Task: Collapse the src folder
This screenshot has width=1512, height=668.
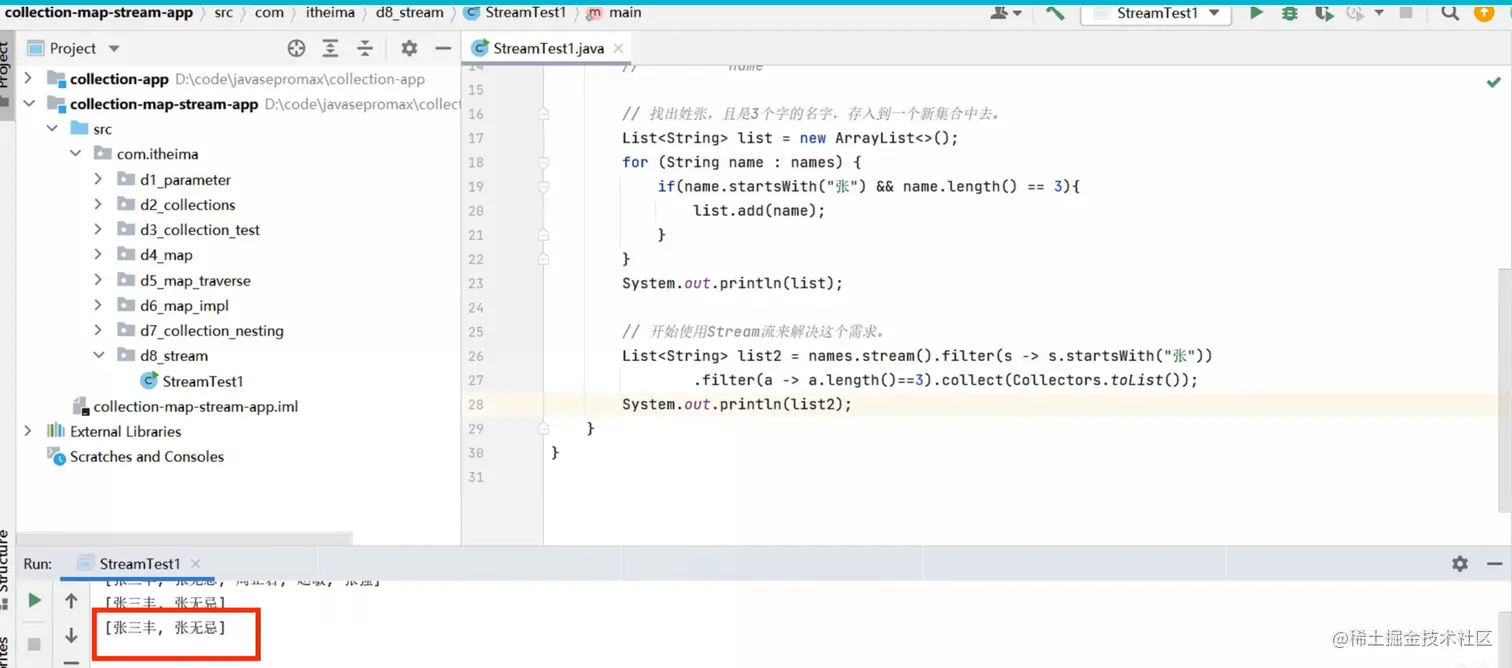Action: coord(52,129)
